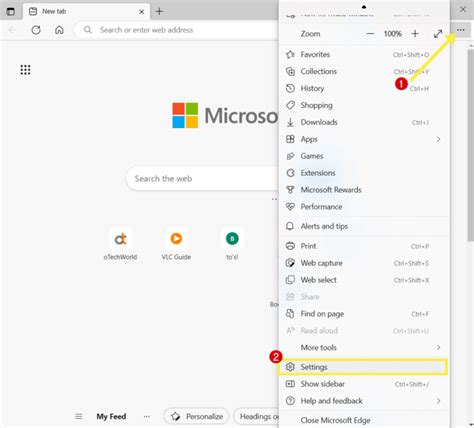Open Alerts and tips from the menu

point(364,226)
